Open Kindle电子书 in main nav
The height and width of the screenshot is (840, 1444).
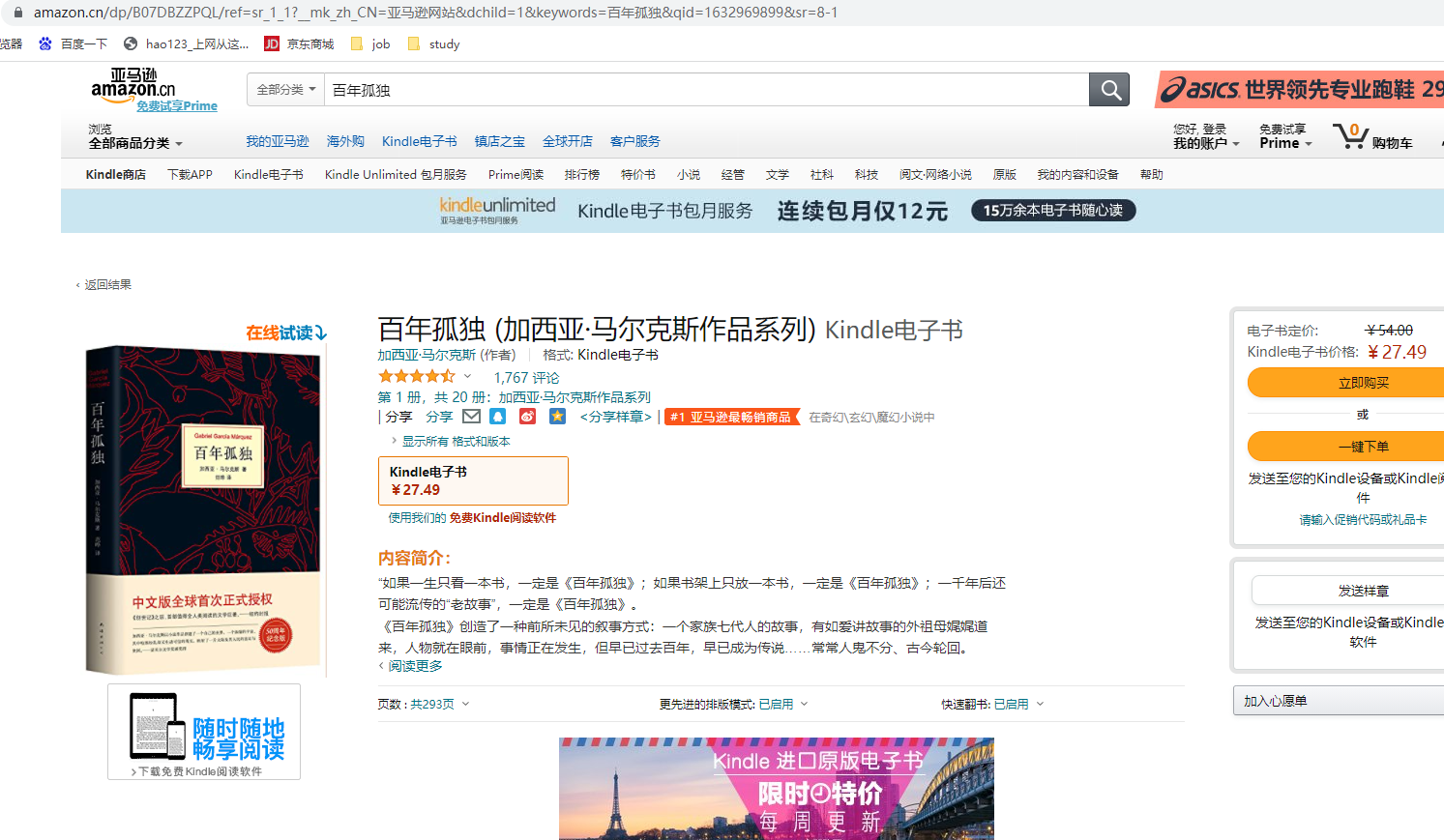point(419,141)
